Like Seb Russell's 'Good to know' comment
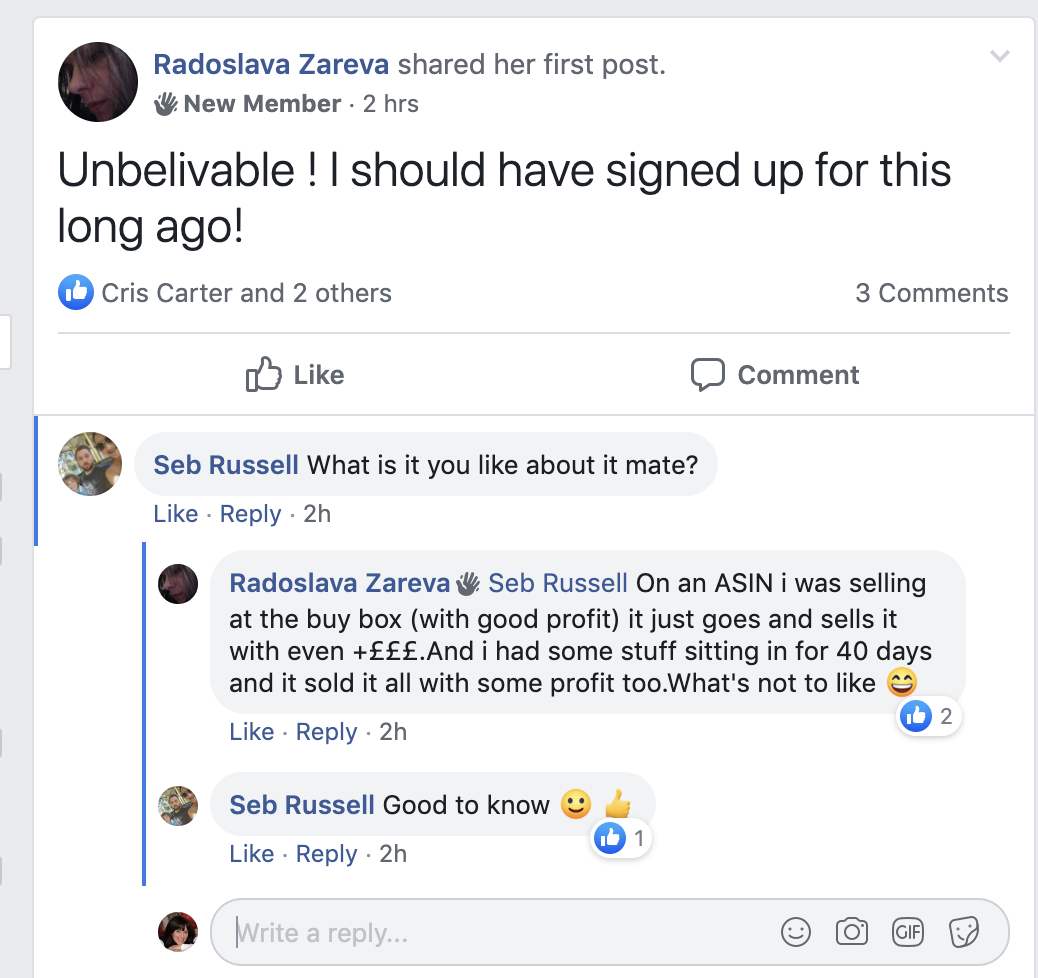The height and width of the screenshot is (978, 1038). tap(251, 854)
